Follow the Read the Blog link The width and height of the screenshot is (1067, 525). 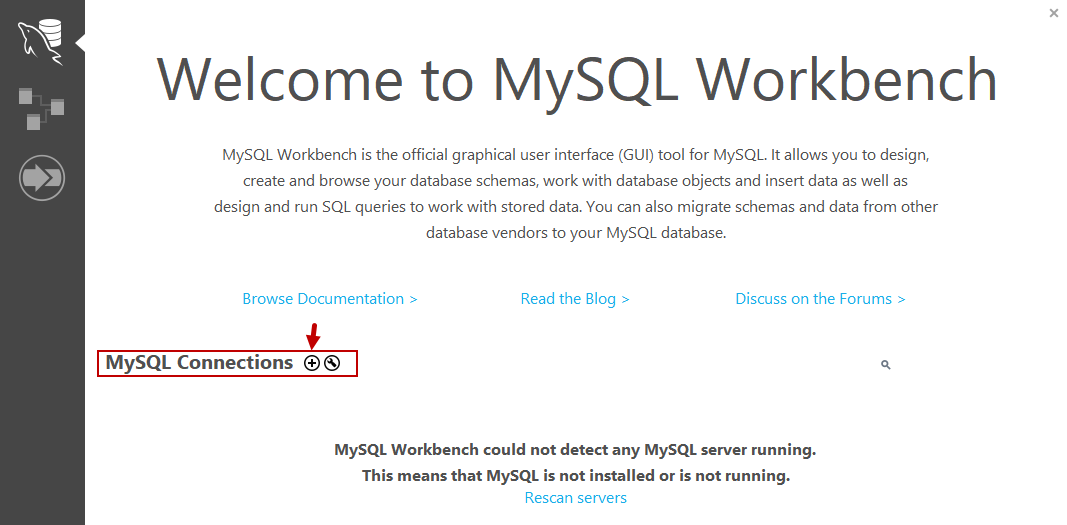click(575, 299)
